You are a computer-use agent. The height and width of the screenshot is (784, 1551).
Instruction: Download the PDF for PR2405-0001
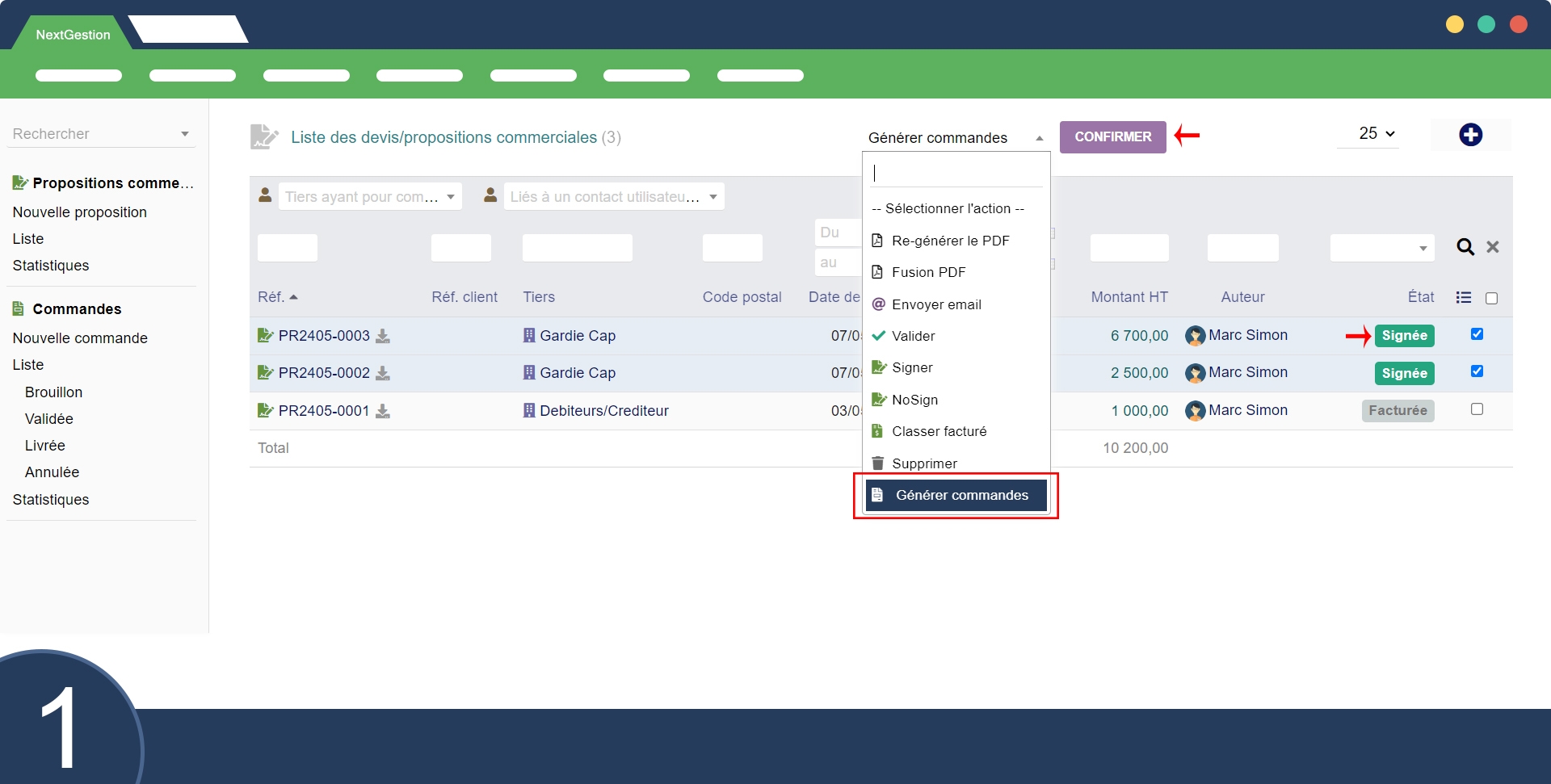383,411
